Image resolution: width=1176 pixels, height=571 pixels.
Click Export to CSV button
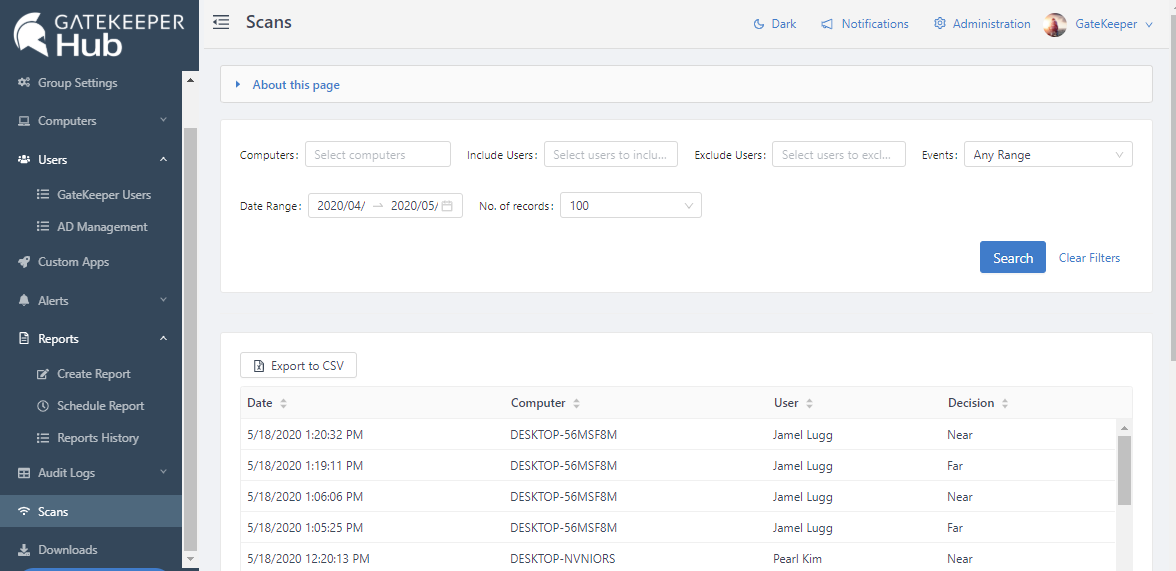click(298, 366)
